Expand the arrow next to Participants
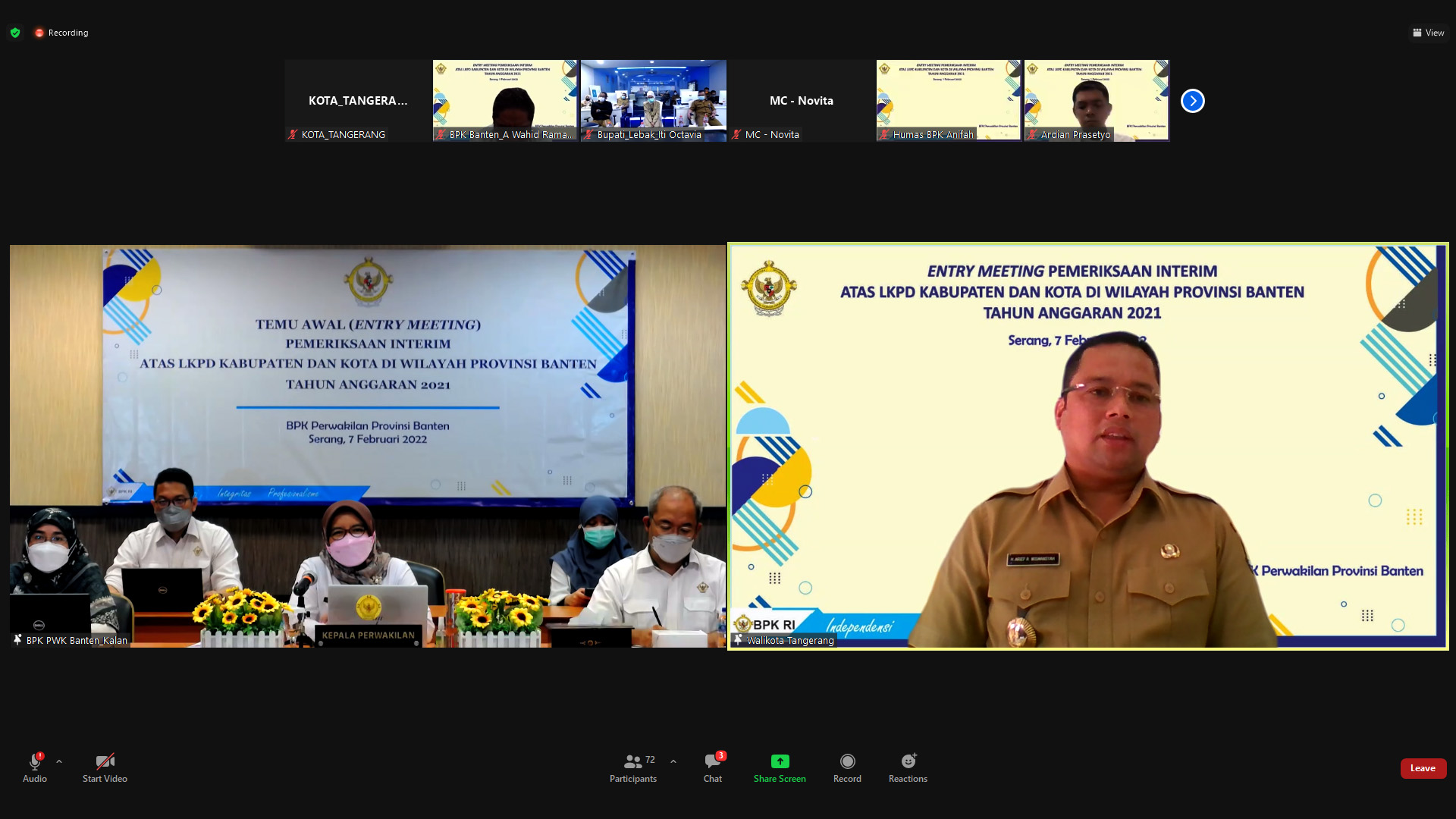 (x=673, y=761)
